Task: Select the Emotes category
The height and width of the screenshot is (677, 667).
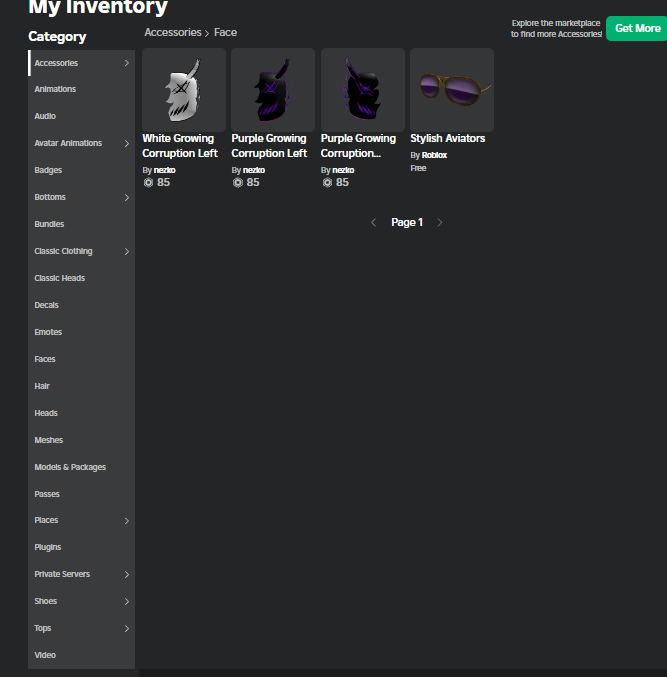Action: [82, 332]
